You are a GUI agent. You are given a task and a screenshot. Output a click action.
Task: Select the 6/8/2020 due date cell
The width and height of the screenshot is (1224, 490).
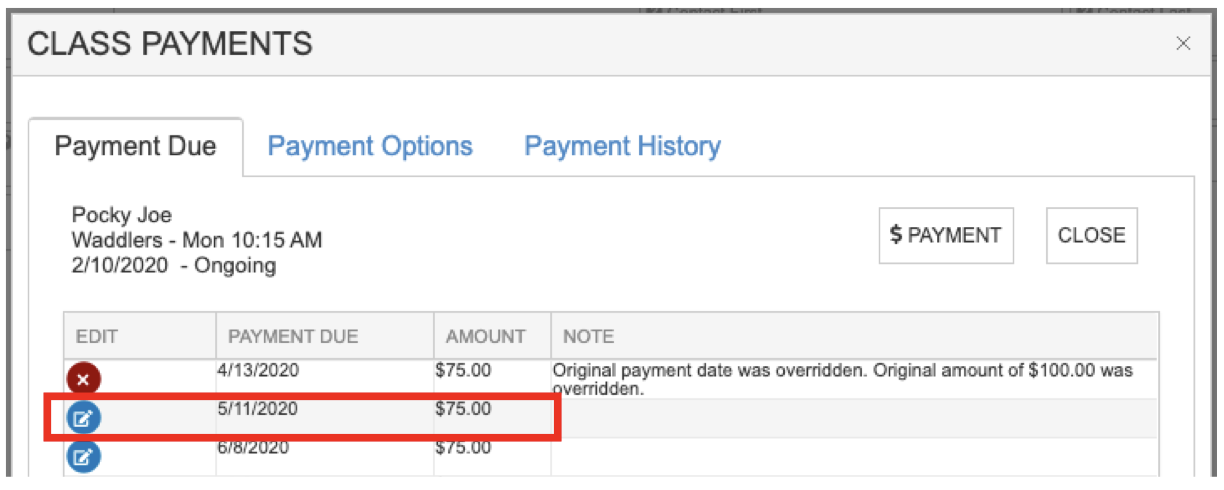253,447
